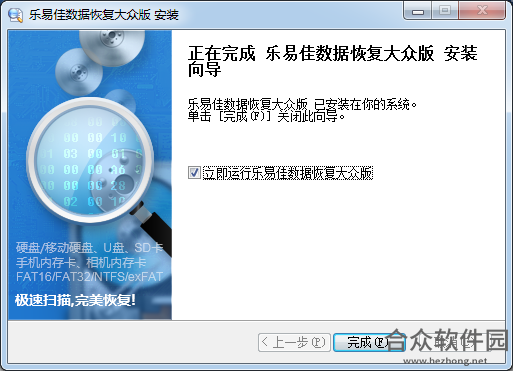
Task: Click the slogan 极速扫描,完美恢复!
Action: pos(75,300)
